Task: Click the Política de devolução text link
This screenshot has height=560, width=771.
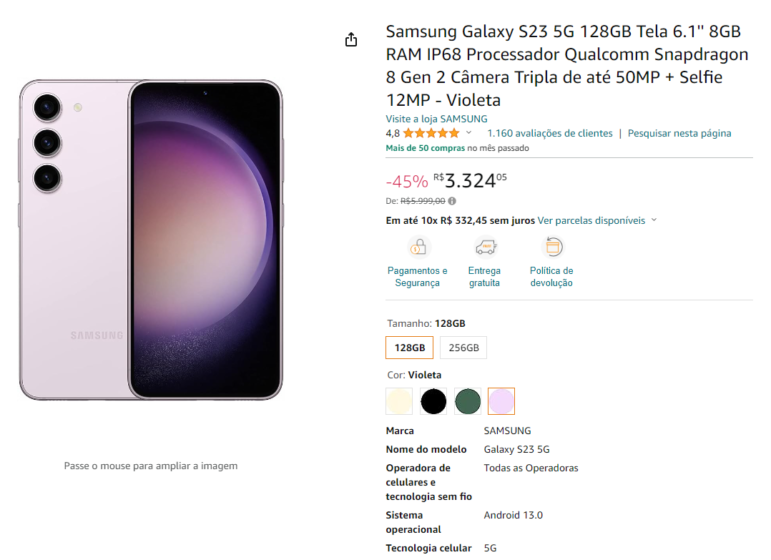Action: [x=551, y=277]
